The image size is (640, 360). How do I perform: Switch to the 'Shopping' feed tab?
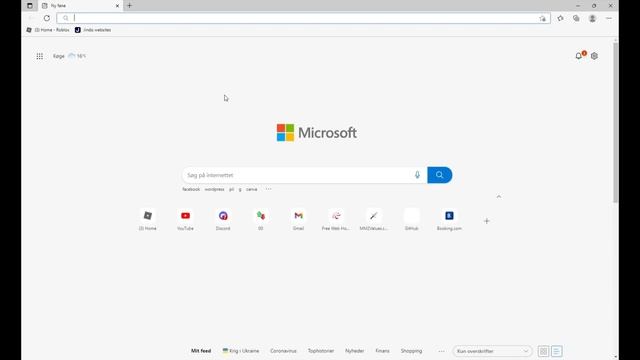411,351
